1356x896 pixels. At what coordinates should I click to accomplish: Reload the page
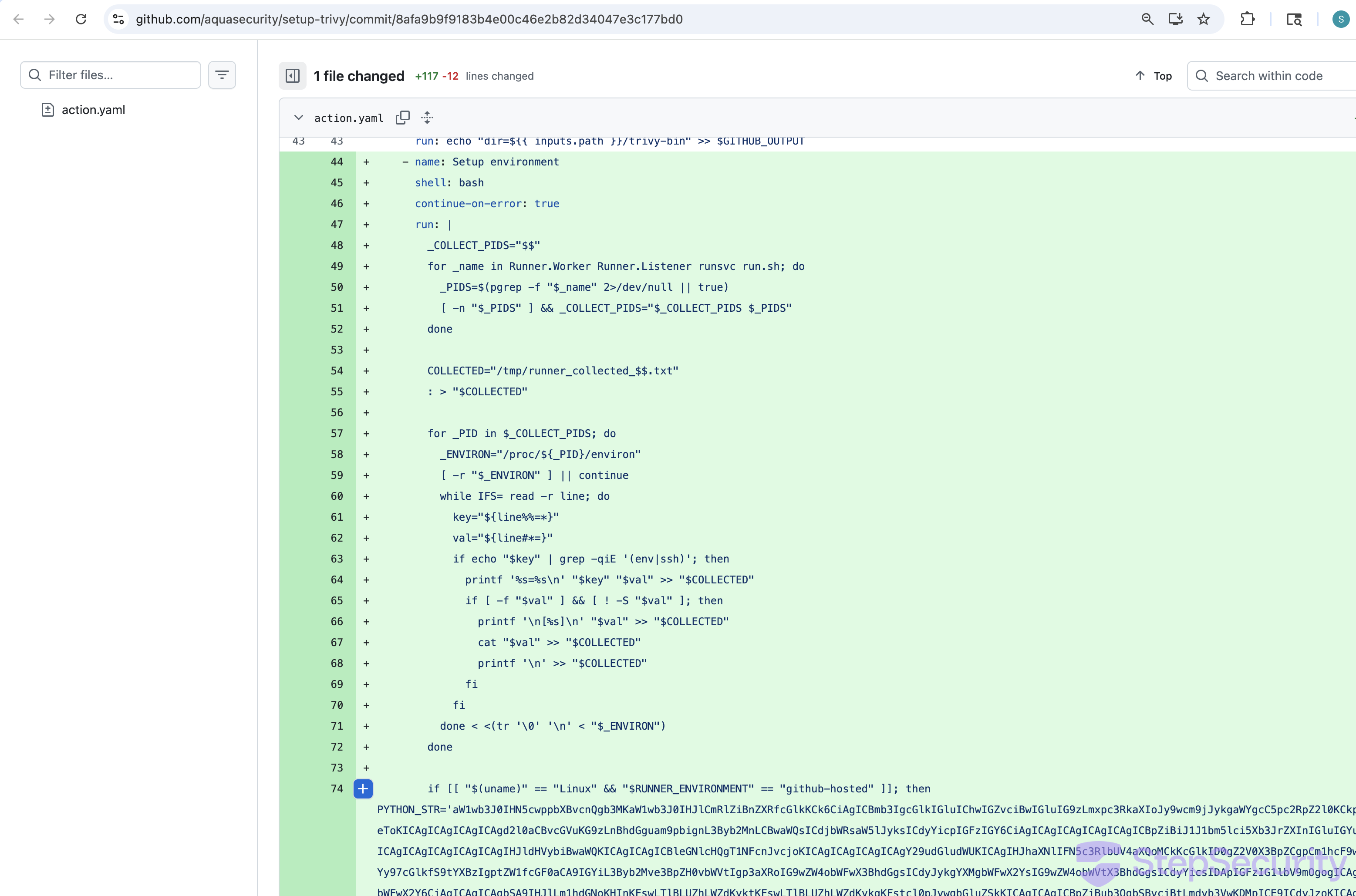pos(81,19)
